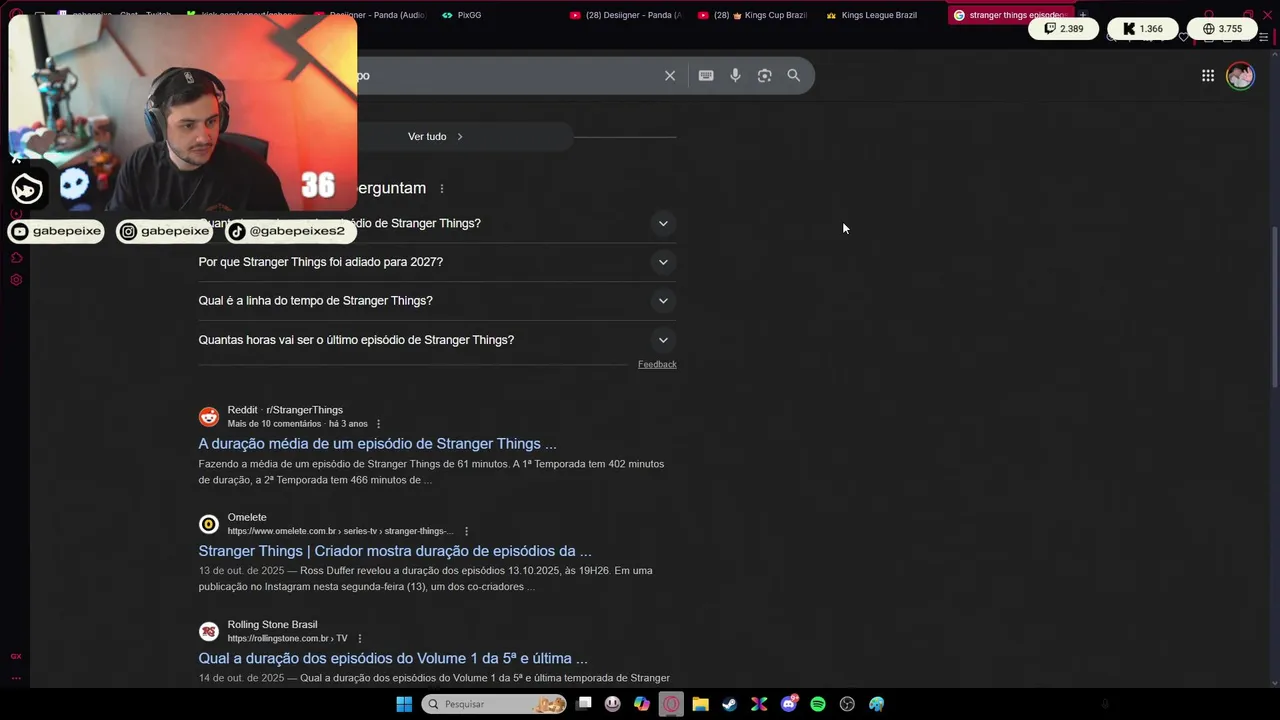Open 'Stranger Things | Criador mostra duração' link
The width and height of the screenshot is (1280, 720).
coord(395,551)
